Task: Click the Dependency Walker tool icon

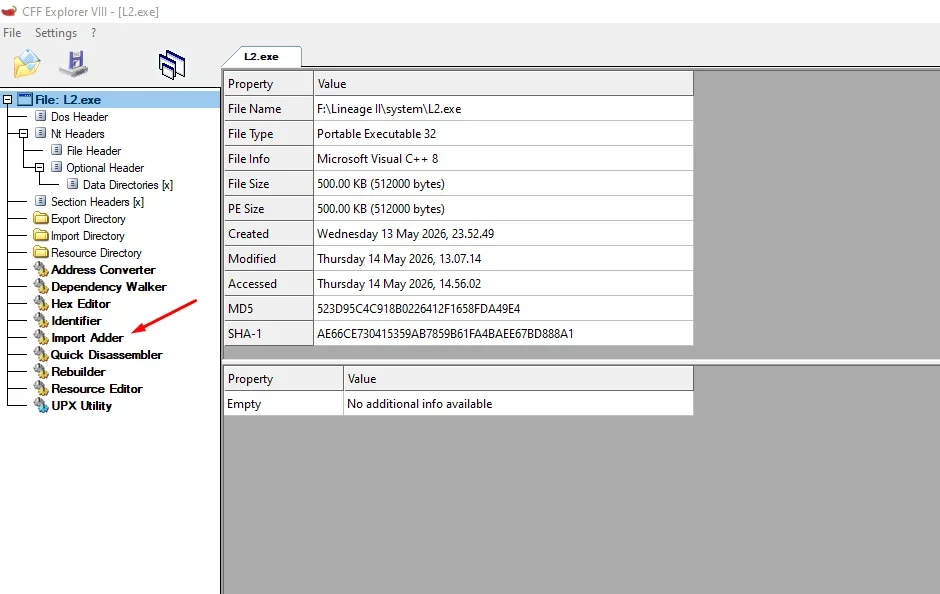Action: pos(41,286)
